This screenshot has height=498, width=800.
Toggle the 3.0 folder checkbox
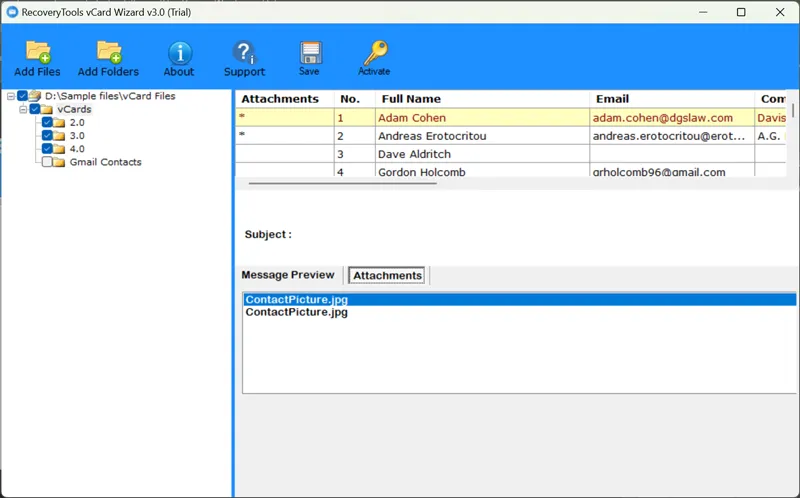47,135
